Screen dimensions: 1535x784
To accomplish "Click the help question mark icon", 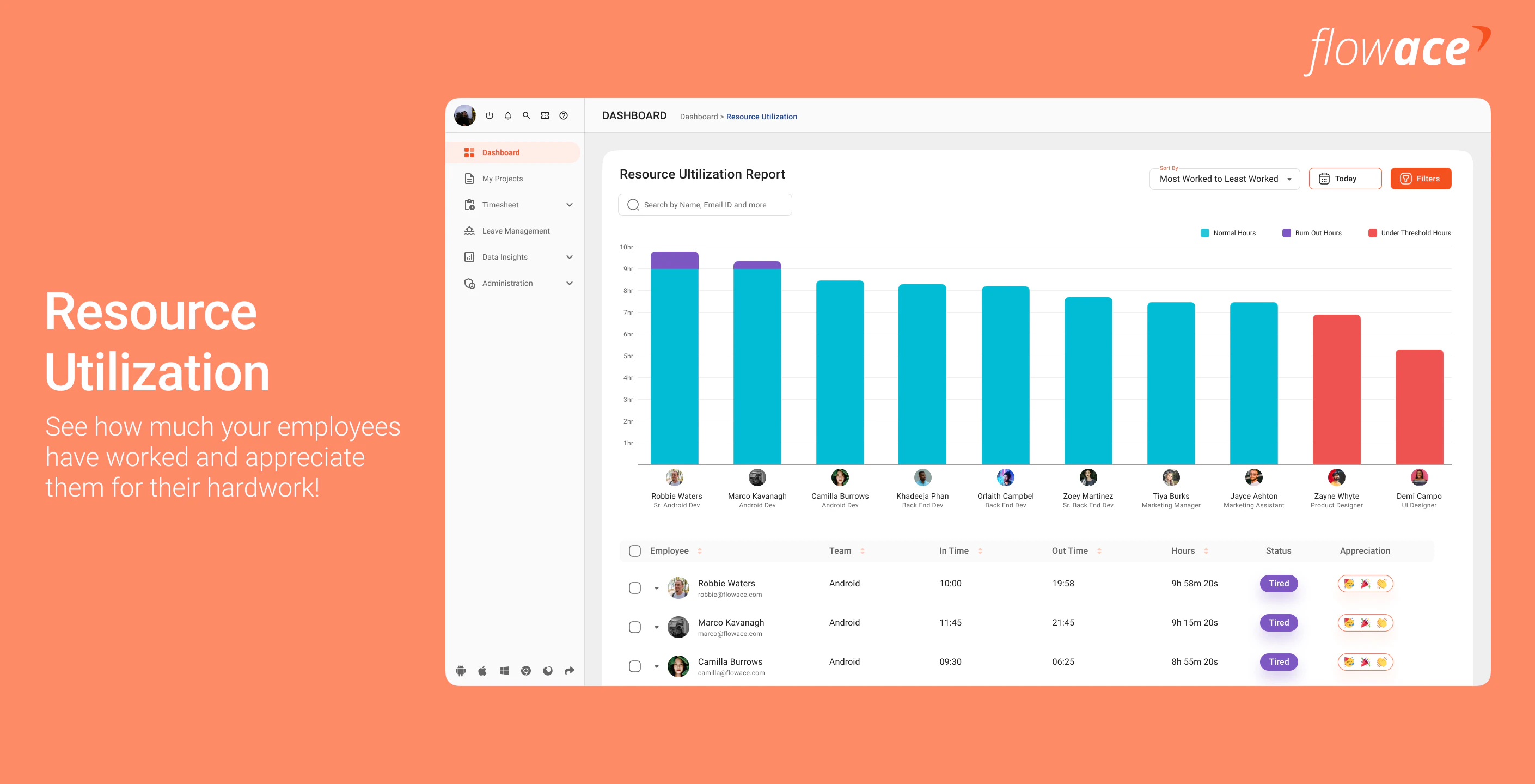I will pyautogui.click(x=564, y=115).
